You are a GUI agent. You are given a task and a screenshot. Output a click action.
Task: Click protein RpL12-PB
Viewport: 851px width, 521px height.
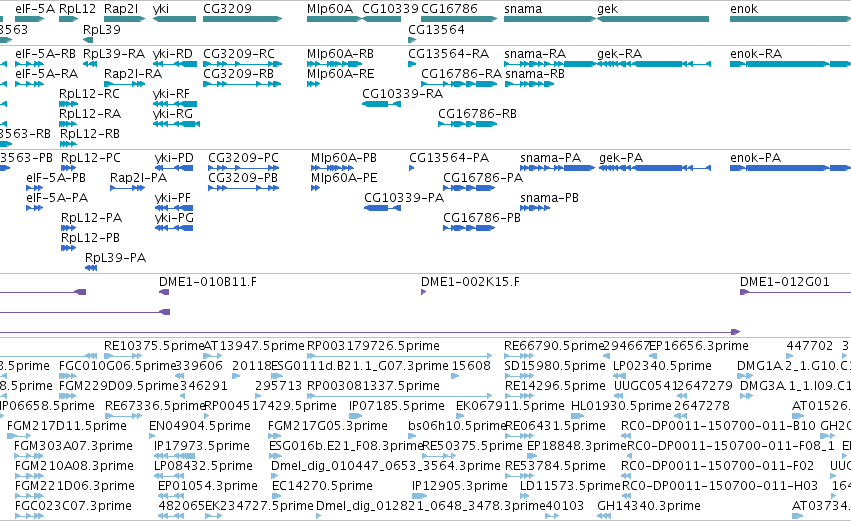(x=91, y=238)
